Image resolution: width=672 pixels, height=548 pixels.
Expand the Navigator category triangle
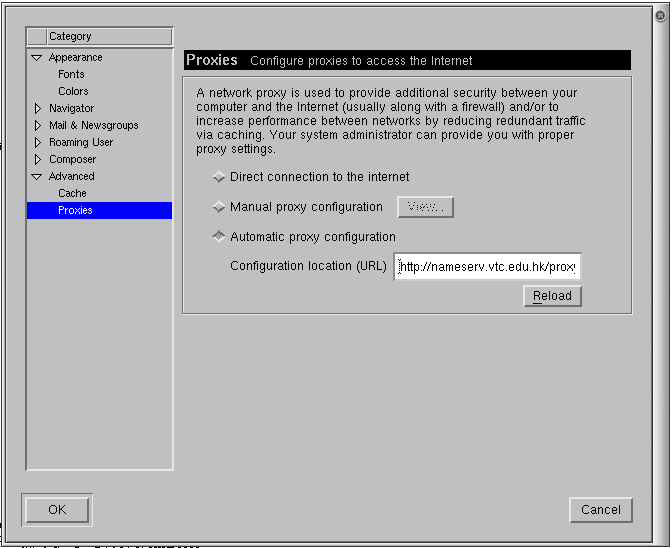pyautogui.click(x=38, y=108)
